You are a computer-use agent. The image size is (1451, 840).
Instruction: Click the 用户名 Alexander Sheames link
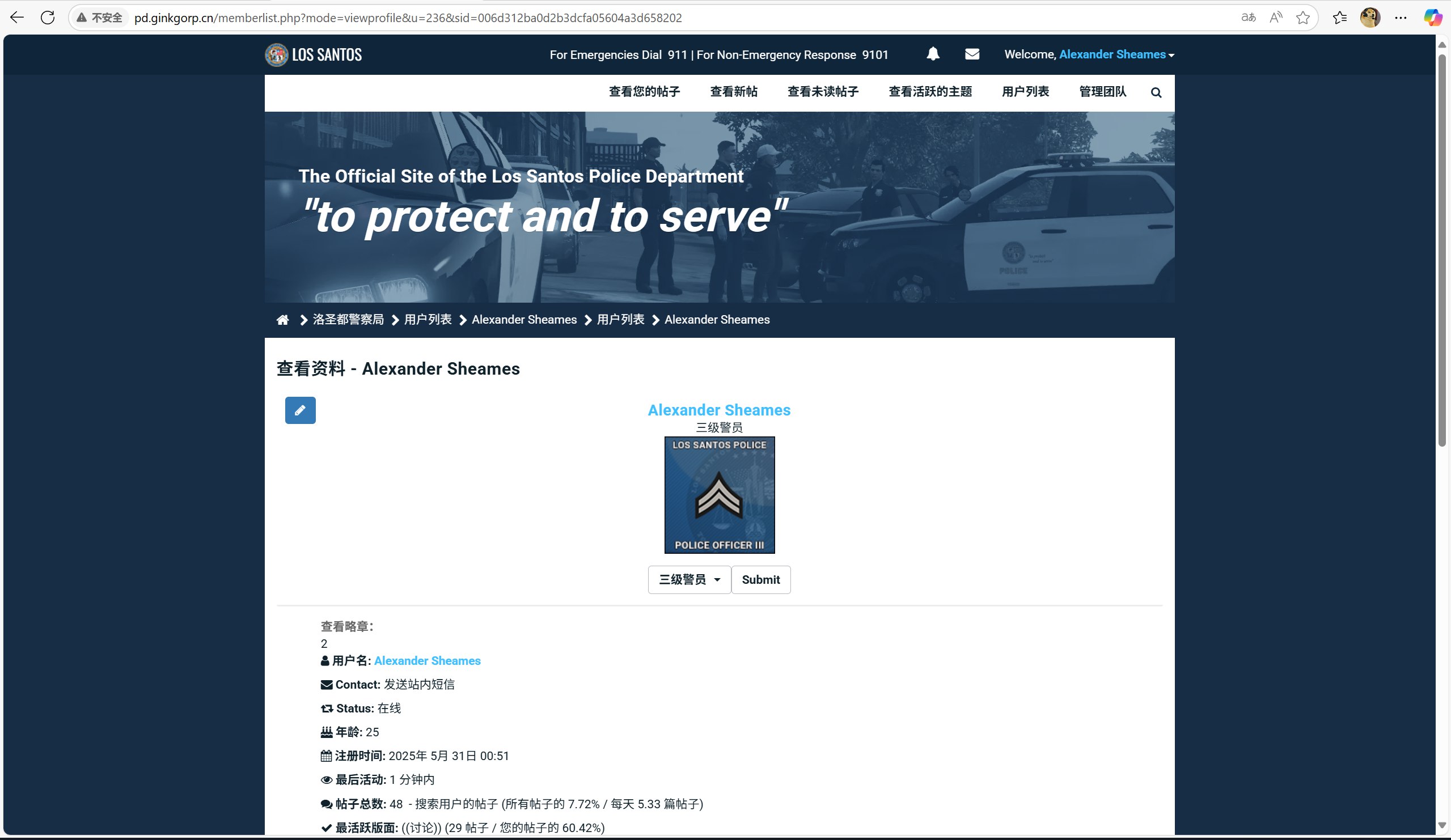(427, 661)
